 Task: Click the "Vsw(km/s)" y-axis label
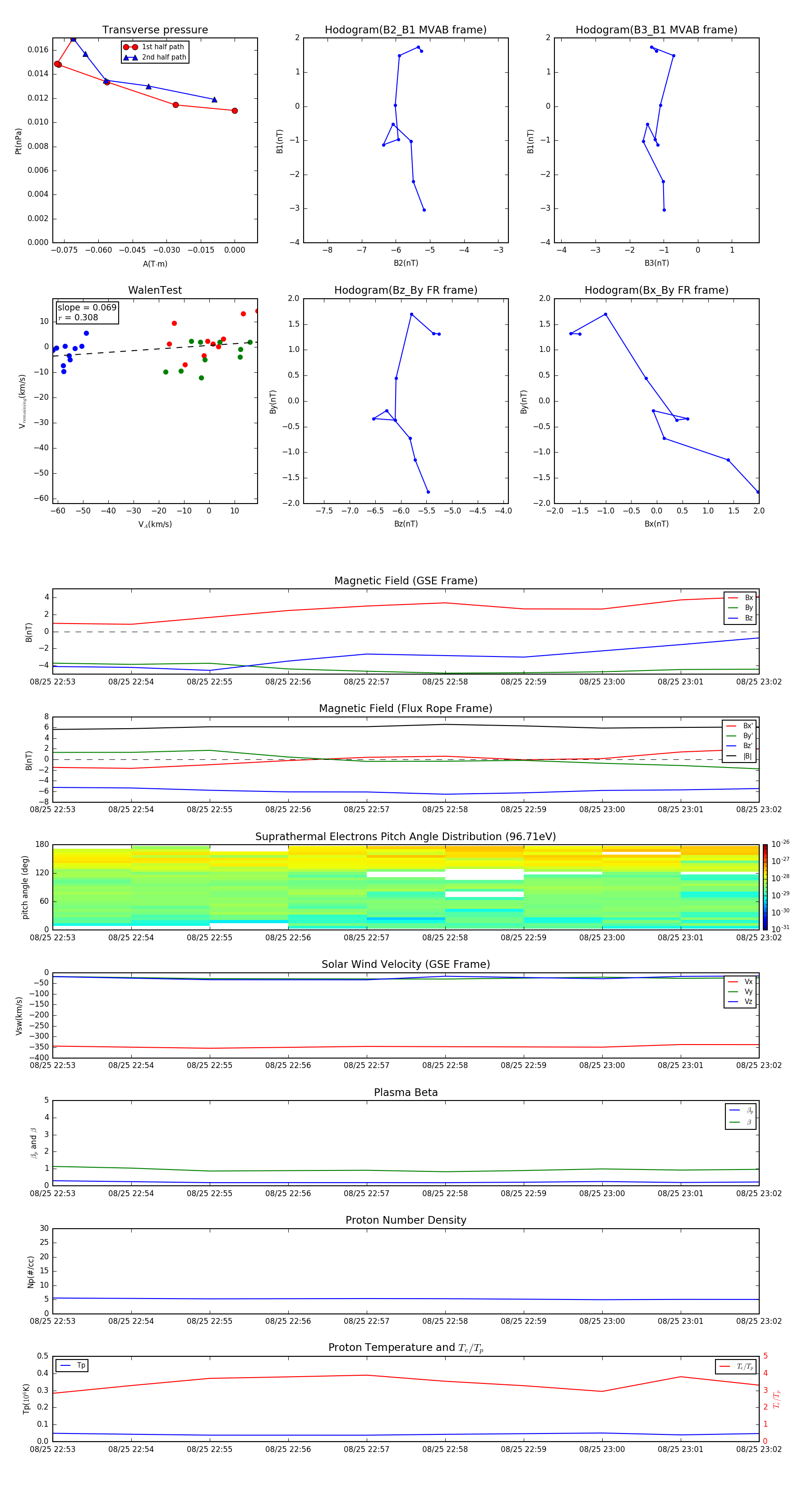point(19,1016)
